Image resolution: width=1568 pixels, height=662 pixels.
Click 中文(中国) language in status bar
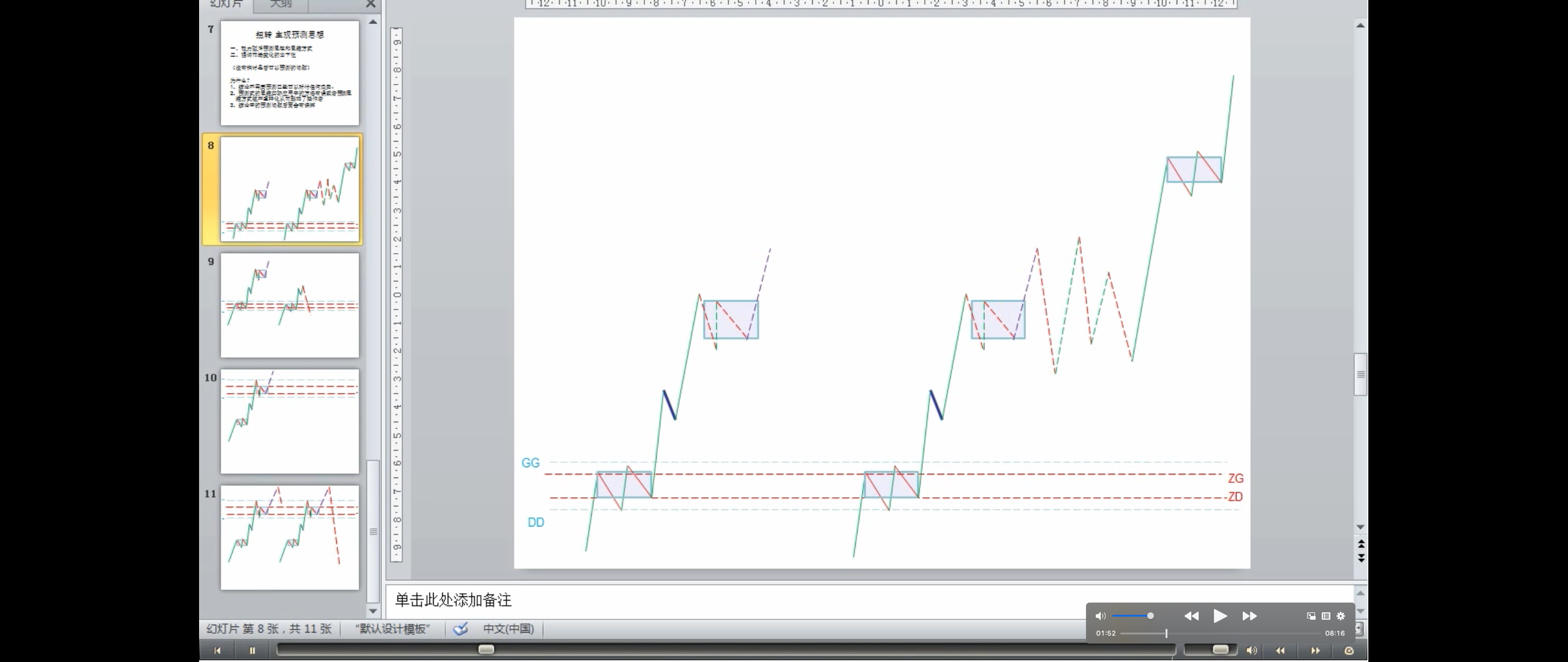[508, 629]
